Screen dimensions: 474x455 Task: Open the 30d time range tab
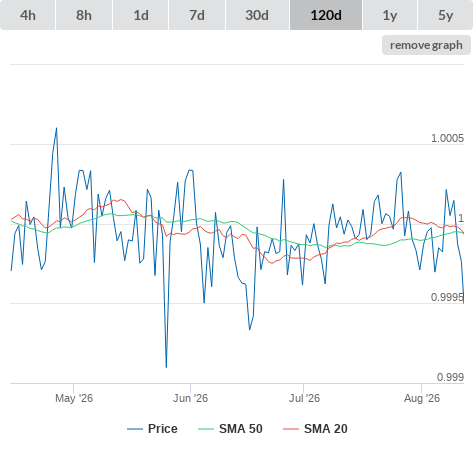click(x=257, y=15)
